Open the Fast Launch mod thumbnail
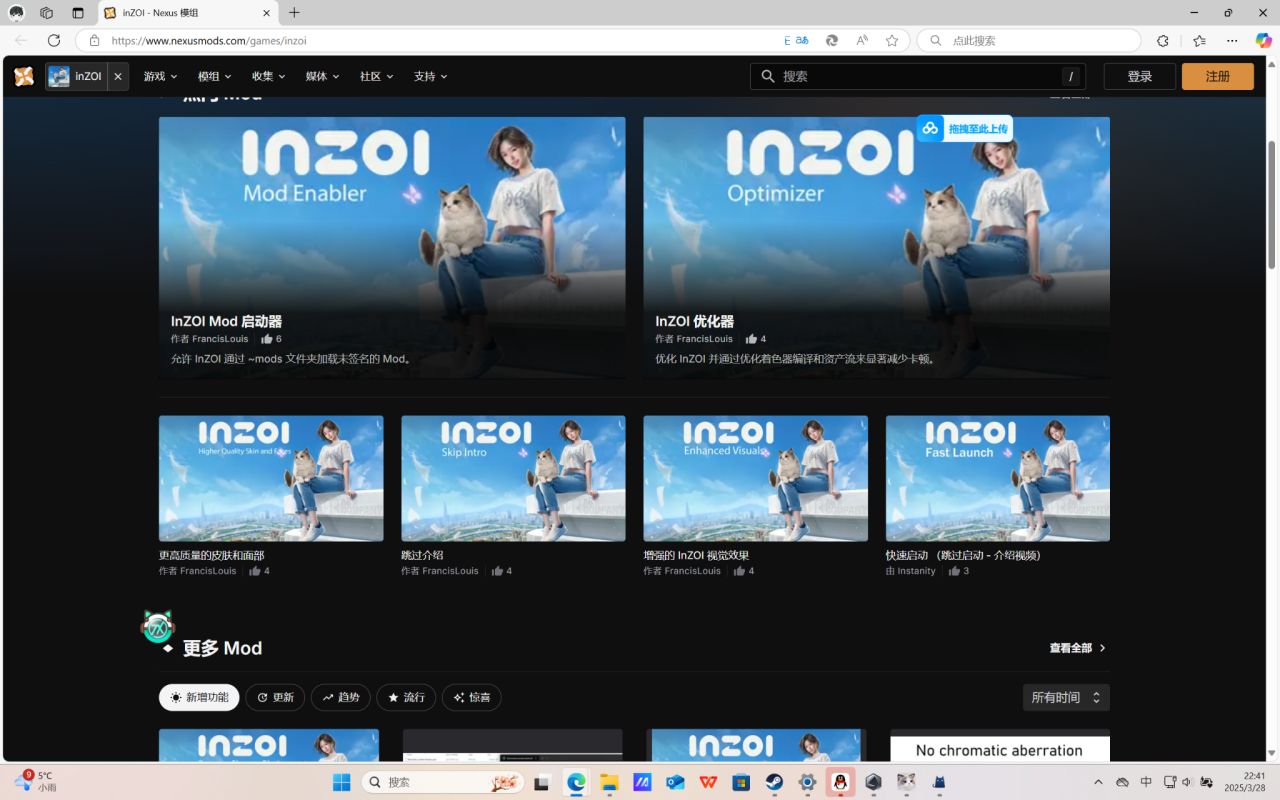The width and height of the screenshot is (1280, 800). (x=997, y=478)
